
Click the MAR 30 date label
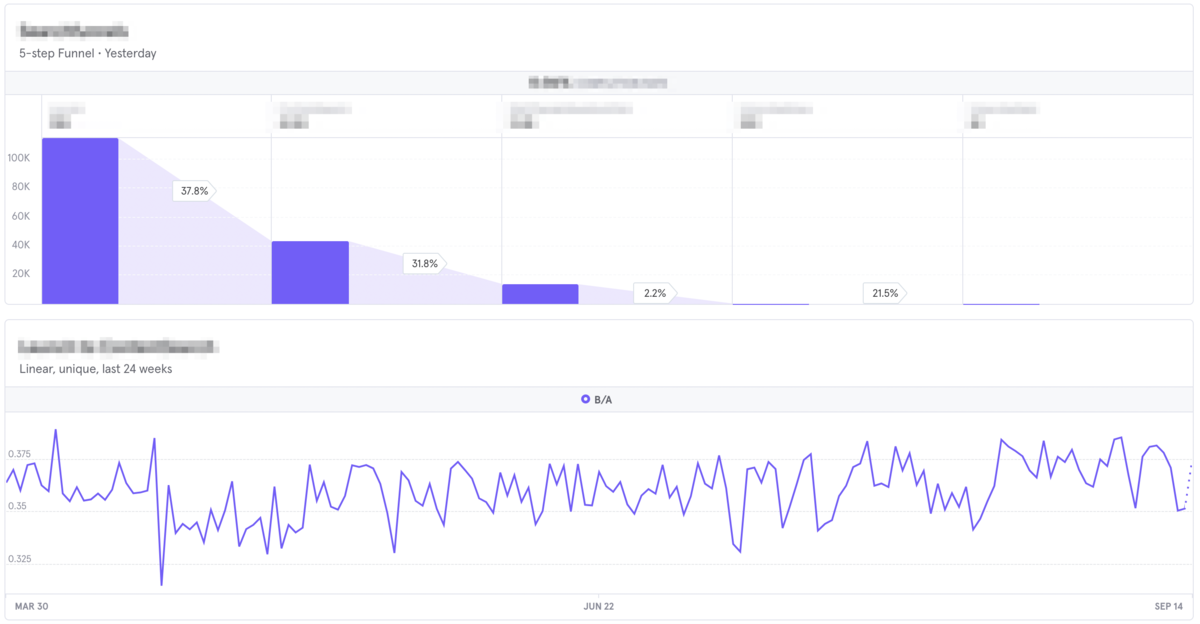click(31, 606)
